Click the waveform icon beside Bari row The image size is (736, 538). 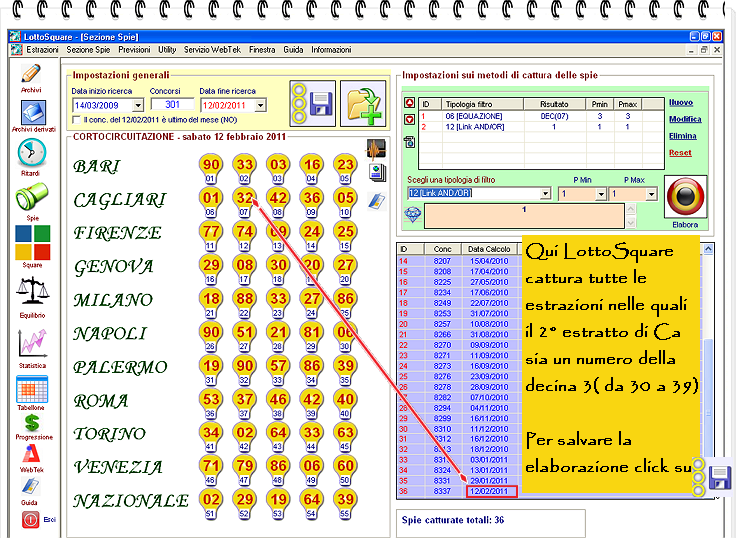click(x=376, y=149)
